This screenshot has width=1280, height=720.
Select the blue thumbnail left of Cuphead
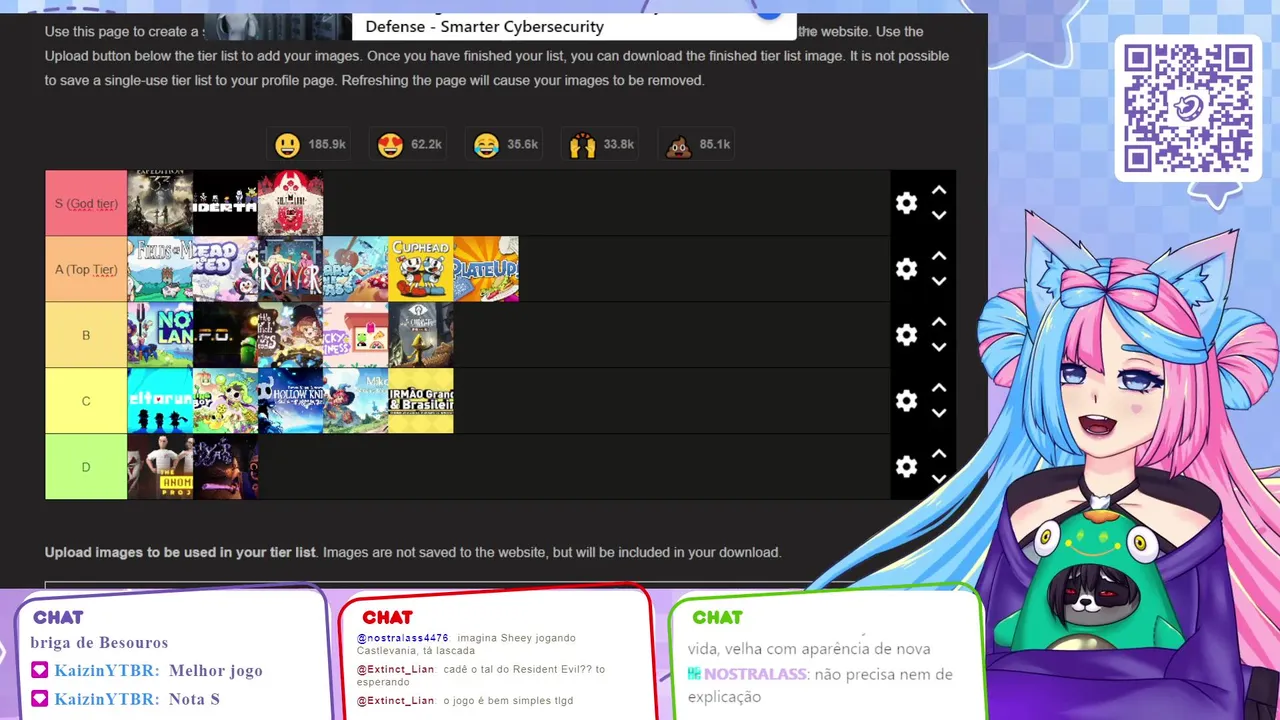tap(355, 269)
